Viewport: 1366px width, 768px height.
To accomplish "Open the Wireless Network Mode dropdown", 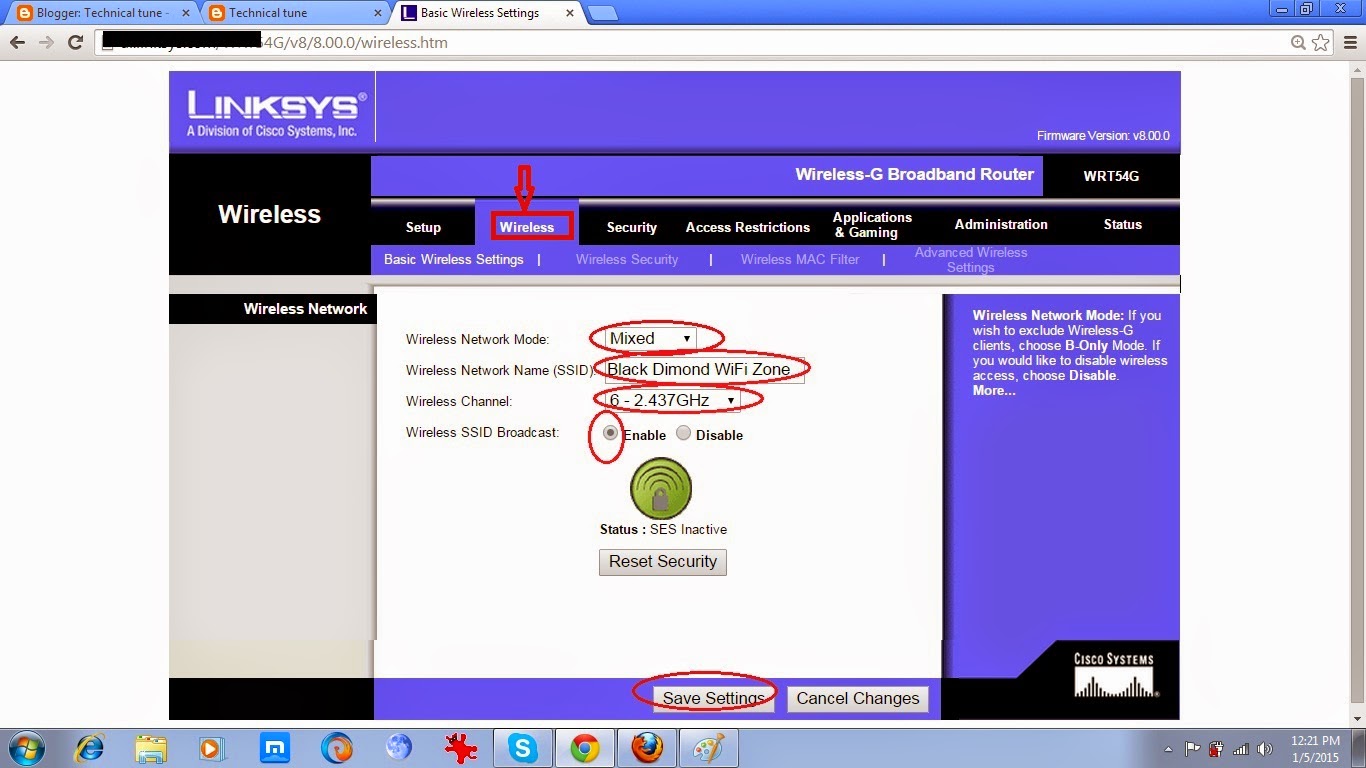I will tap(650, 339).
